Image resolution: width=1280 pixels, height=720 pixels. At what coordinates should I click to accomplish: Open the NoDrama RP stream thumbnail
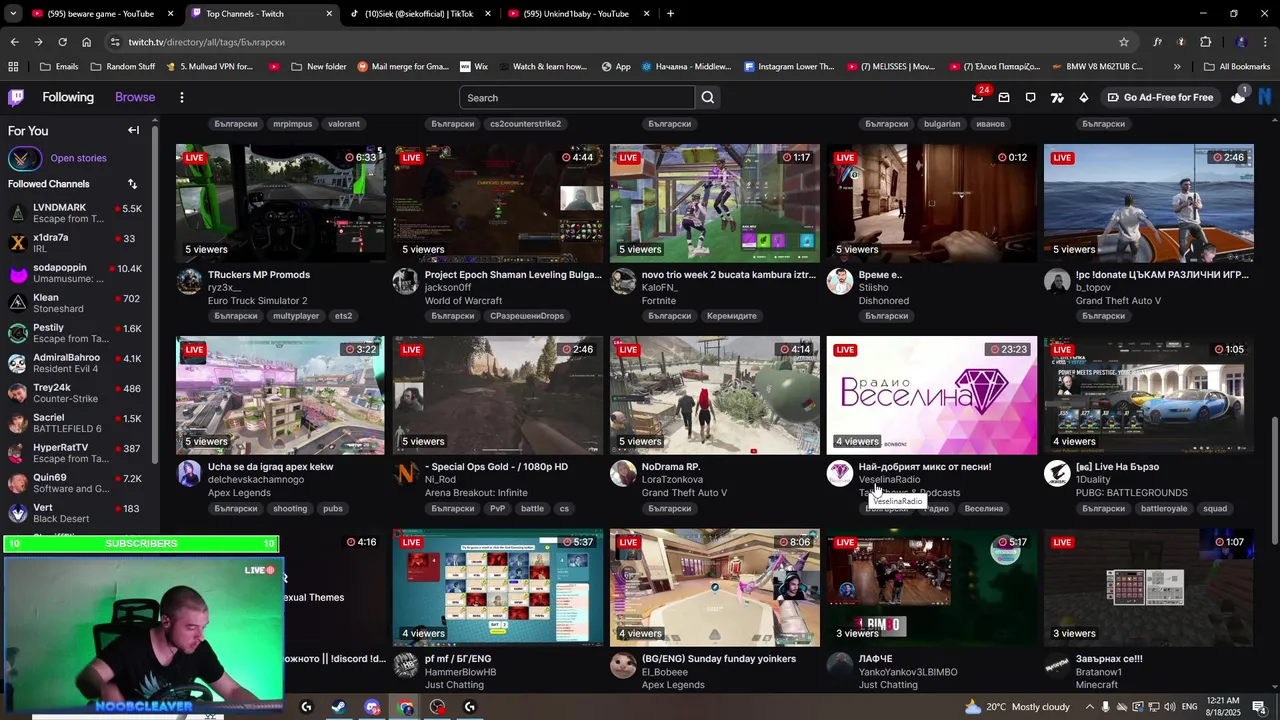[x=715, y=395]
